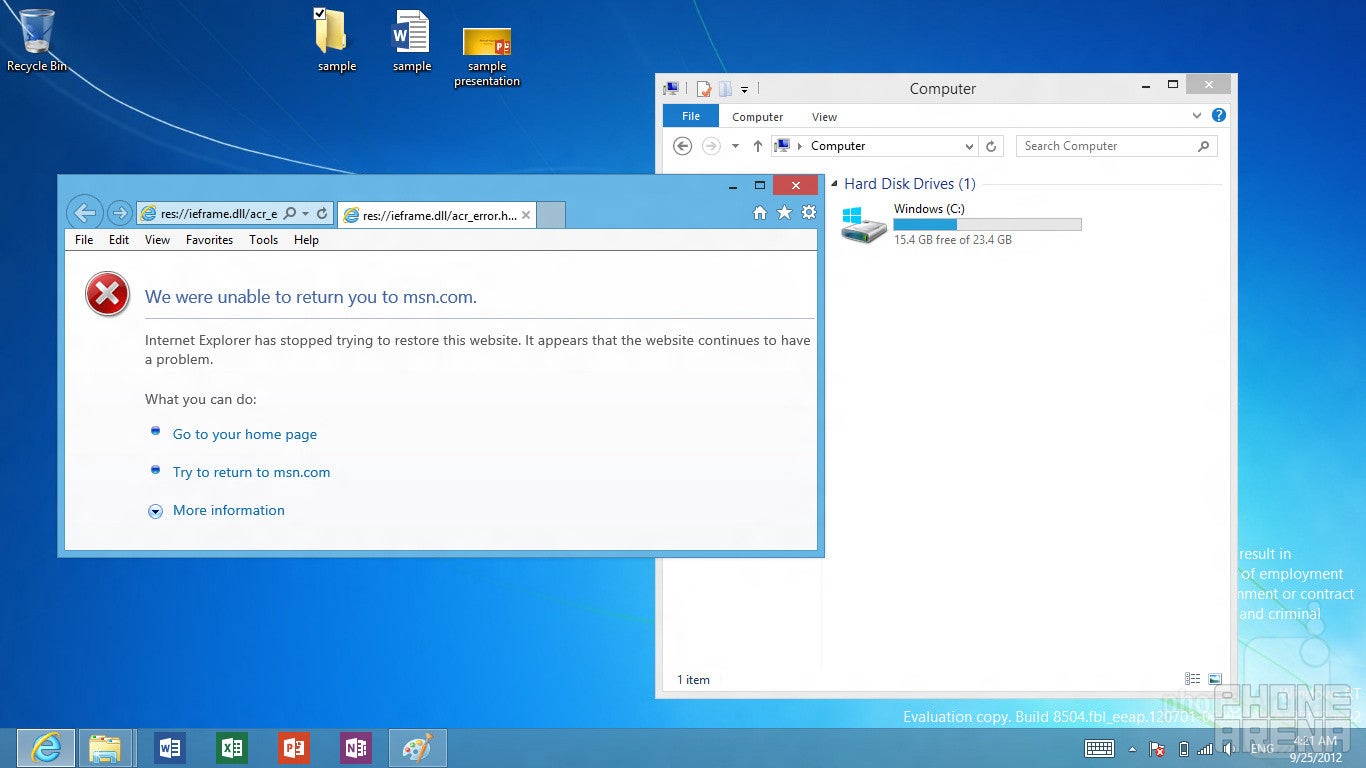Open the Tools menu in Internet Explorer
This screenshot has height=768, width=1366.
coord(263,240)
